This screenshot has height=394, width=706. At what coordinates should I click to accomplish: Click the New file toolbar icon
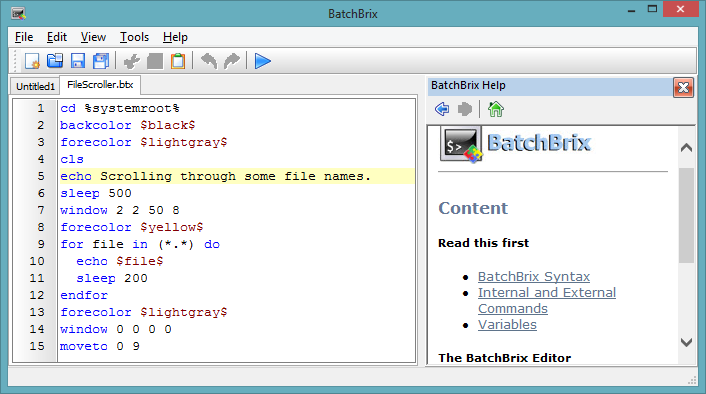(32, 61)
